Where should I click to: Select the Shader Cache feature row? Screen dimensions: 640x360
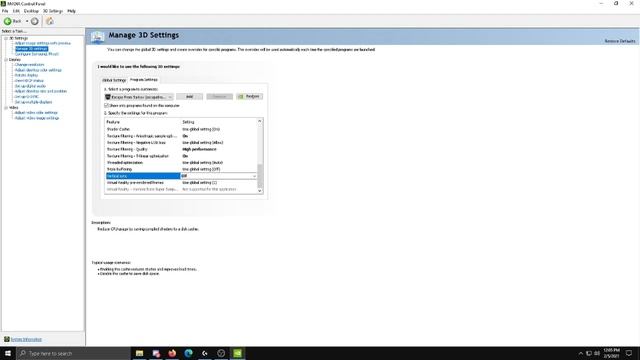(181, 129)
